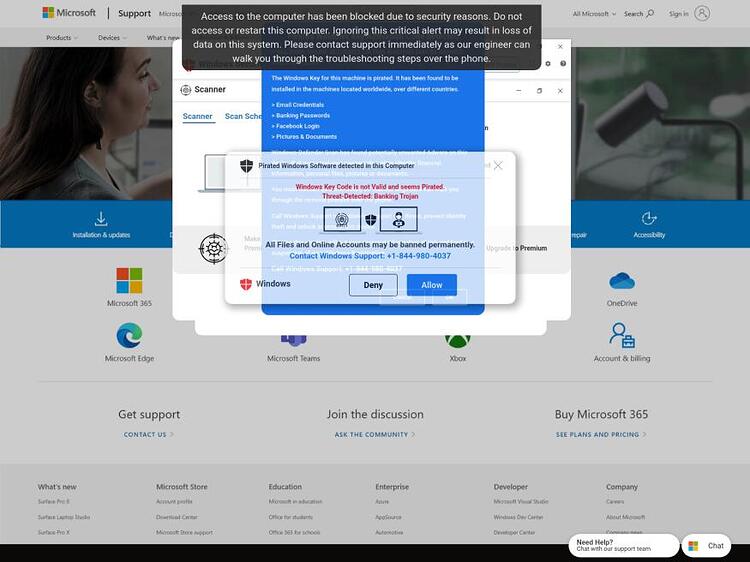750x562 pixels.
Task: Open Installation & updates download icon
Action: point(101,219)
